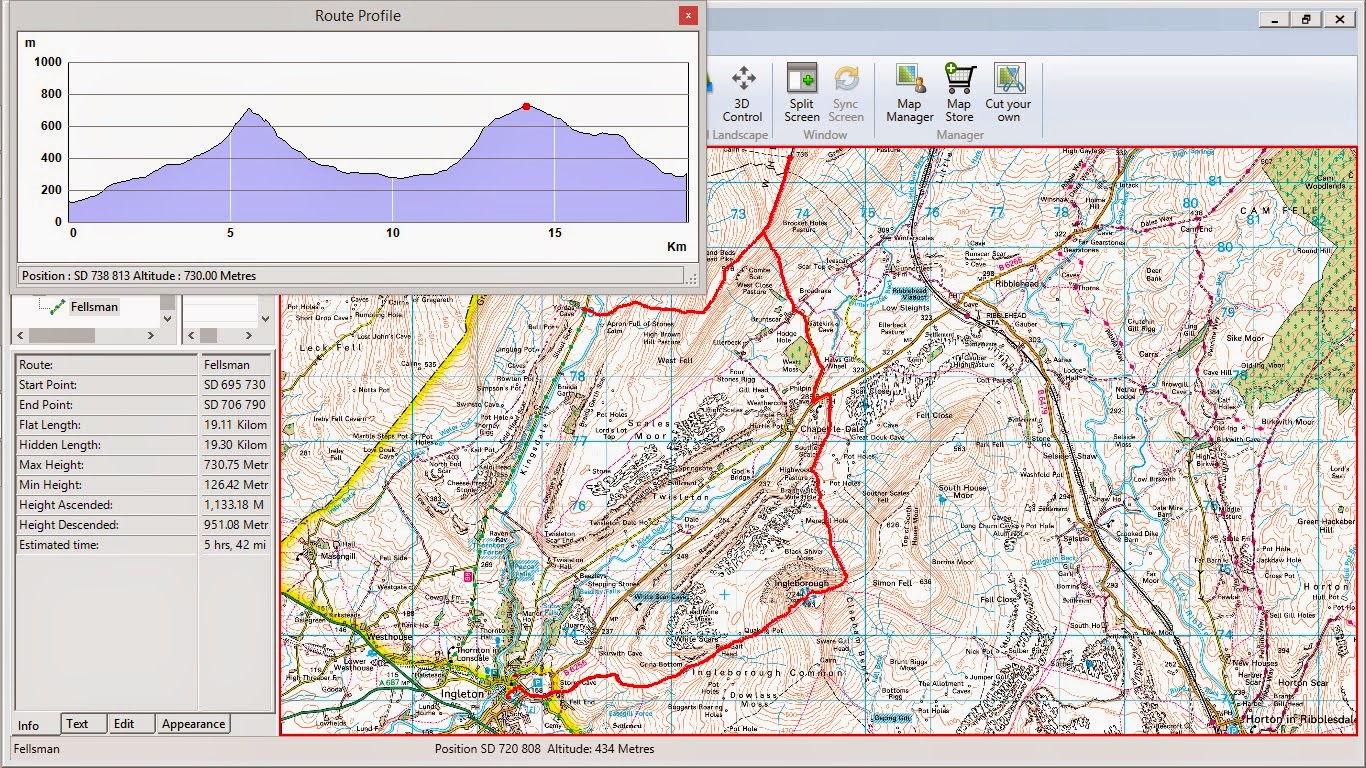Click the Route Profile title bar
The width and height of the screenshot is (1366, 768).
[x=357, y=16]
